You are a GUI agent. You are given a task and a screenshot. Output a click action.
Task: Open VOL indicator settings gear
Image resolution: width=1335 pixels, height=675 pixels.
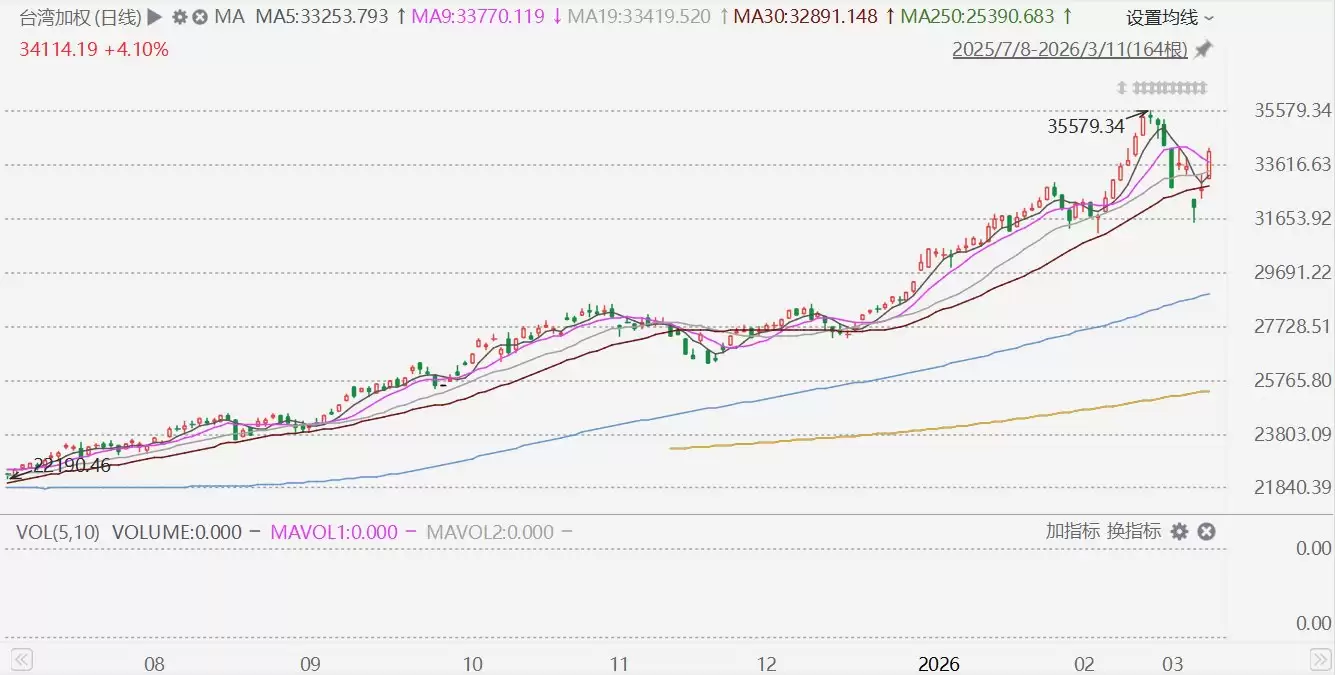coord(1179,532)
